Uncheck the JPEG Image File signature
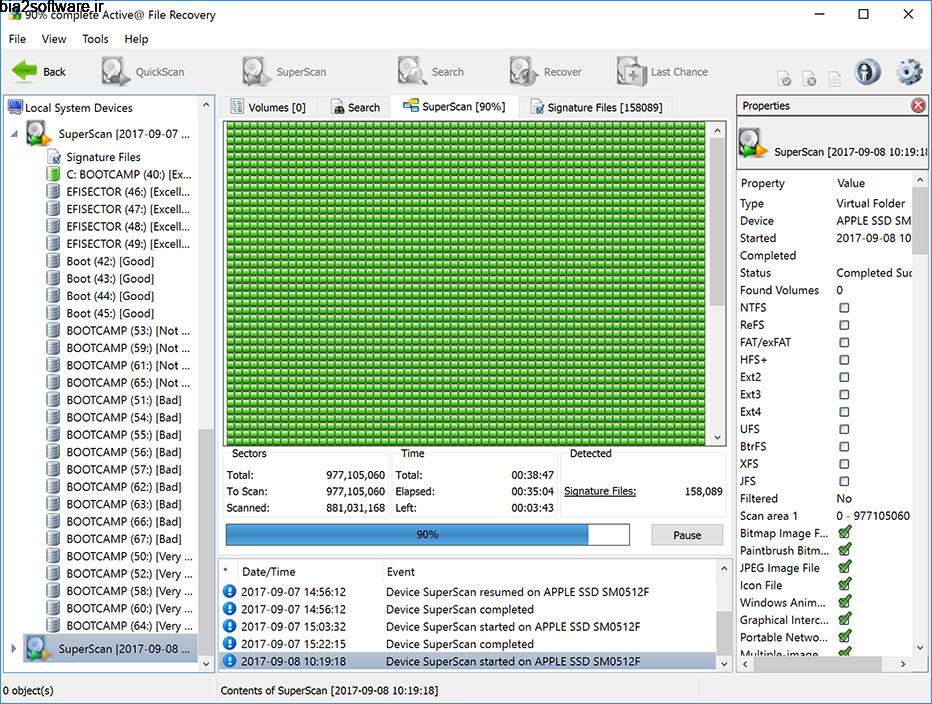Screen dimensions: 932x704 [846, 567]
